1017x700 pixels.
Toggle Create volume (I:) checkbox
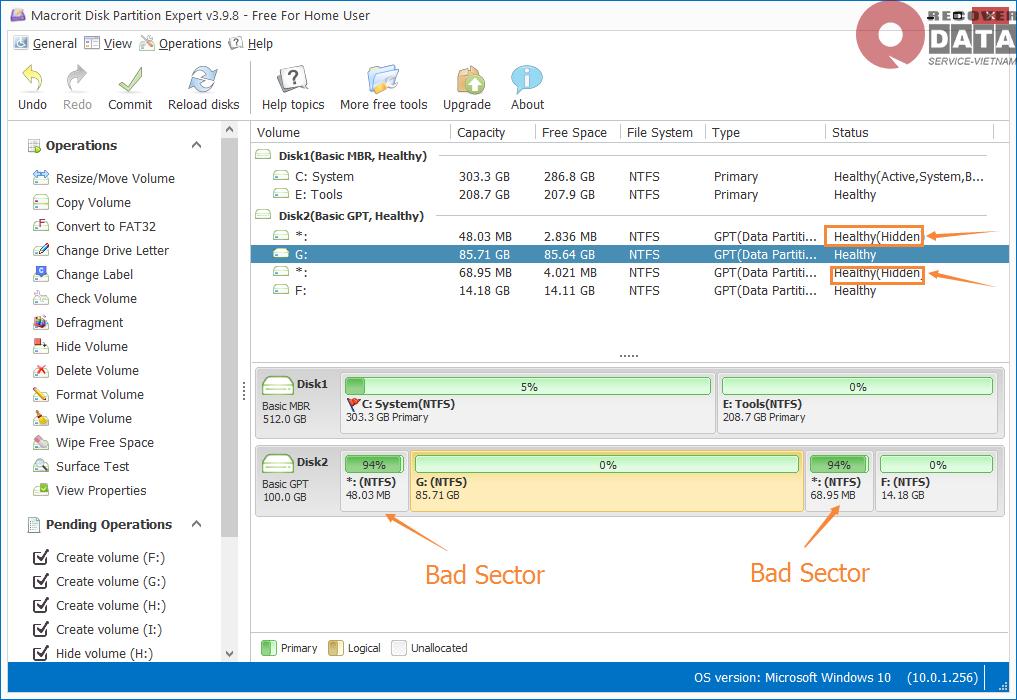[x=40, y=629]
